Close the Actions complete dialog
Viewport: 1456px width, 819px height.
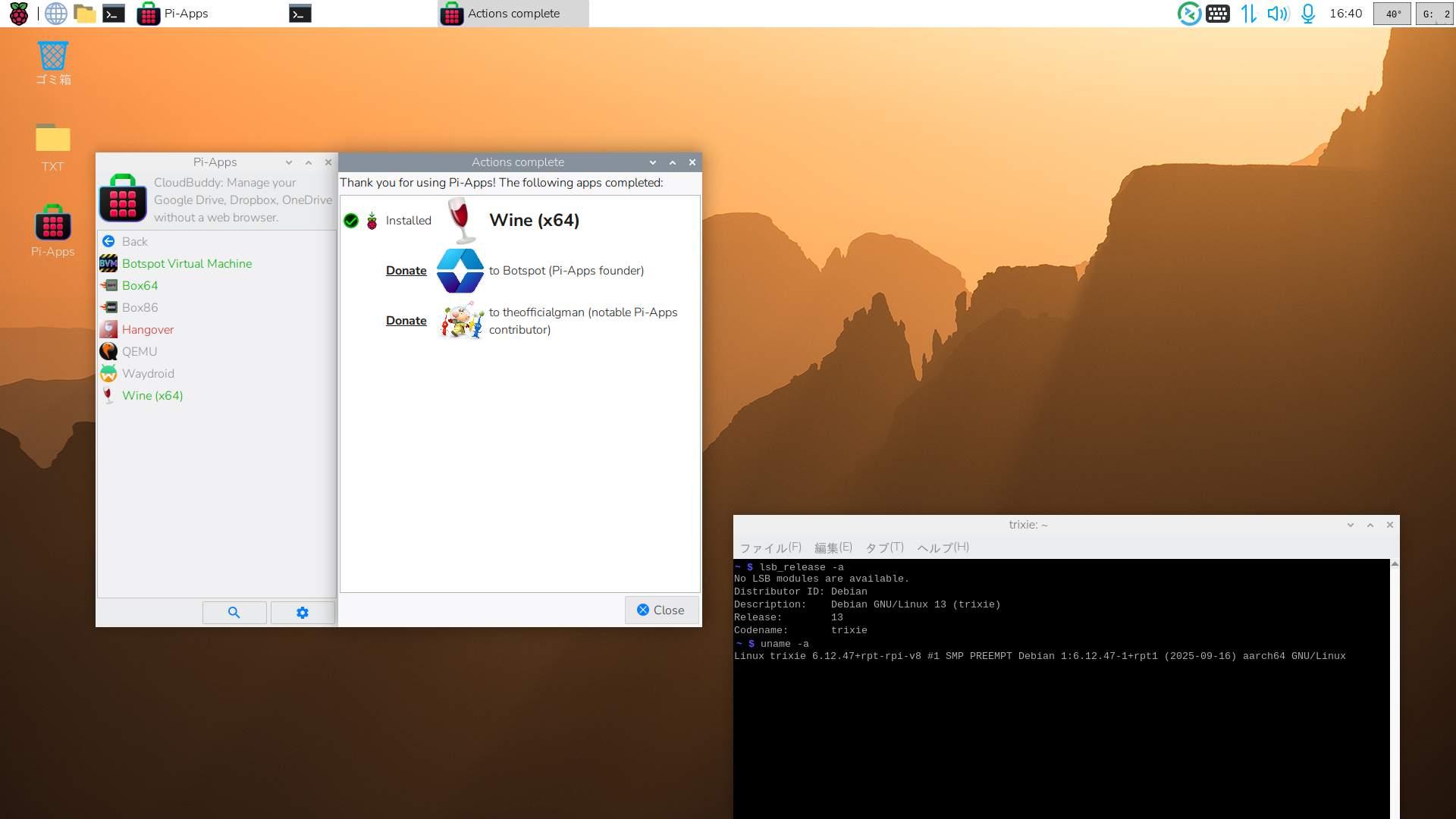[x=661, y=610]
